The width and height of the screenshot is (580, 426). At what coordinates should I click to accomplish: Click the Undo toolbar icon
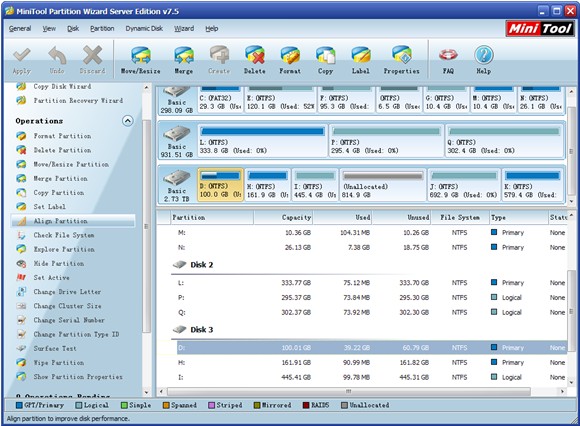[x=57, y=60]
